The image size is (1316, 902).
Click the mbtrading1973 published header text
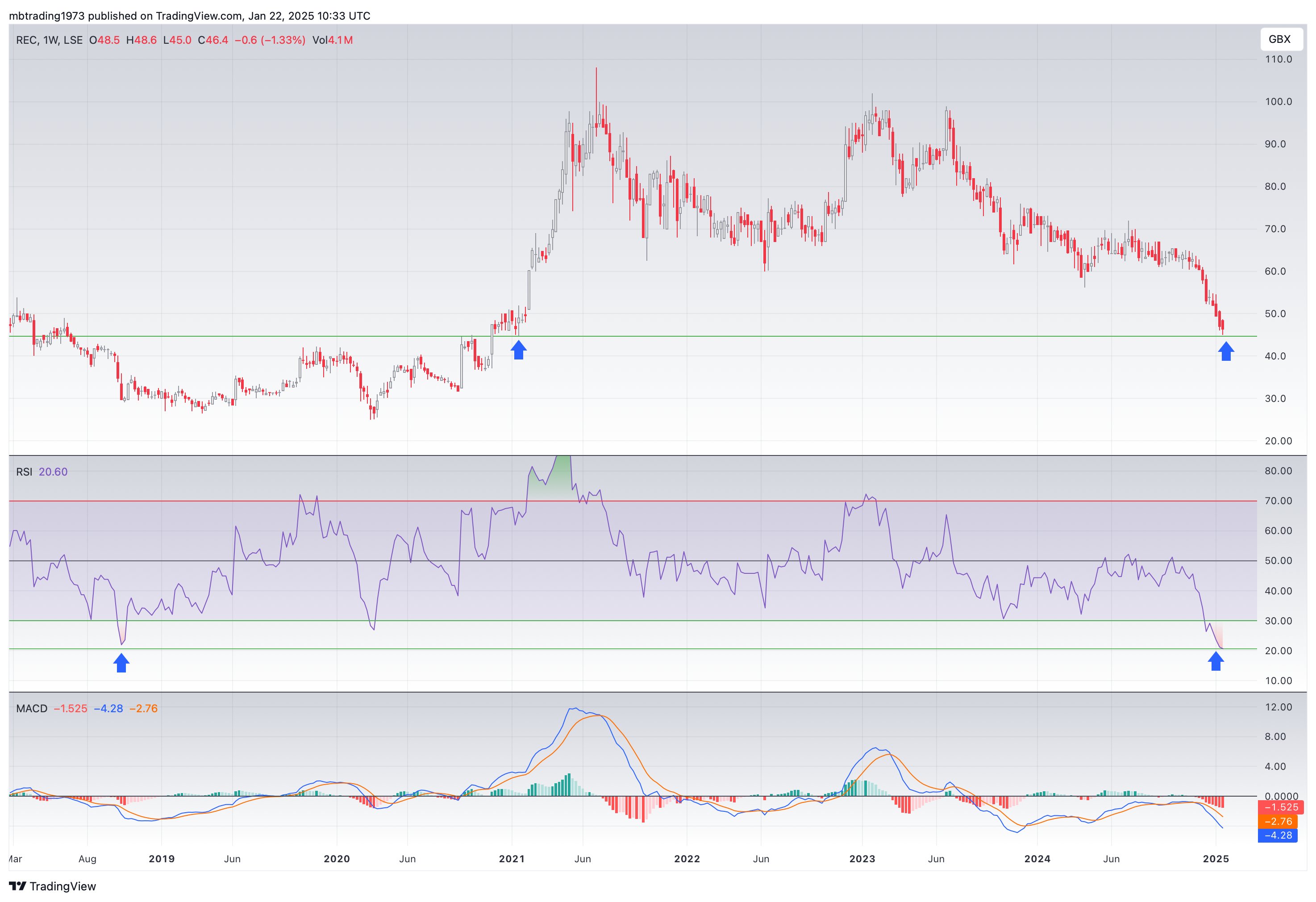point(189,16)
